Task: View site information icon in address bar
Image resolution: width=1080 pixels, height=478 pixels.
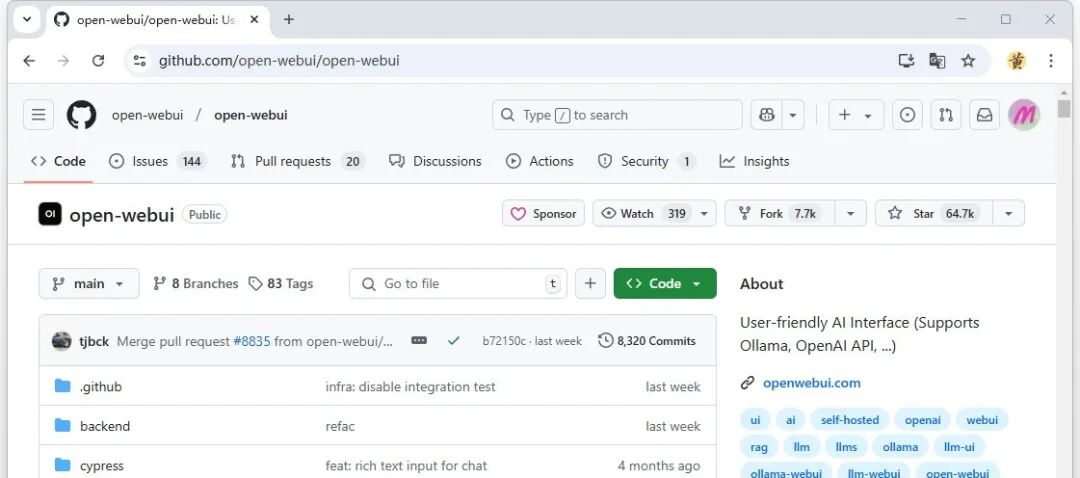Action: coord(140,61)
